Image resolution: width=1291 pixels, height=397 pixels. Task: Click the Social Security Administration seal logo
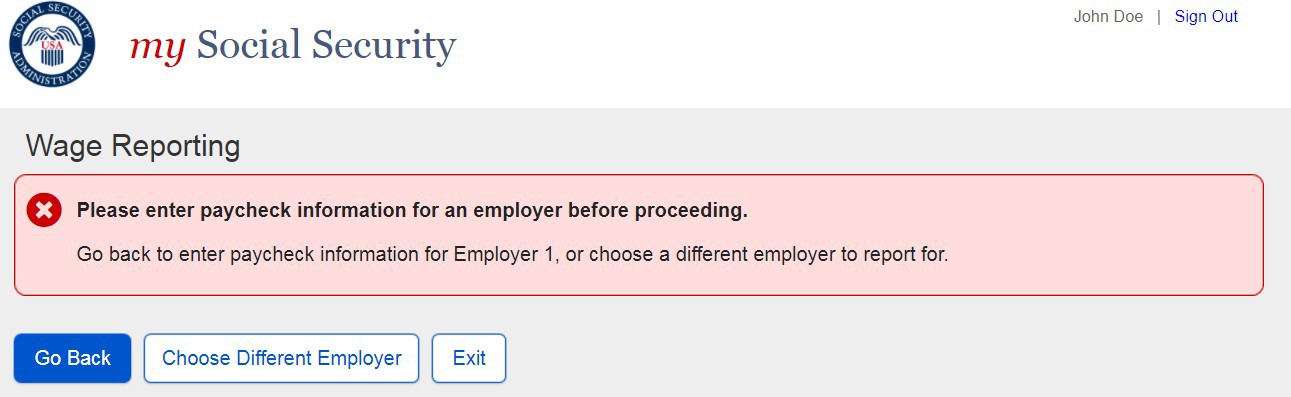point(52,45)
